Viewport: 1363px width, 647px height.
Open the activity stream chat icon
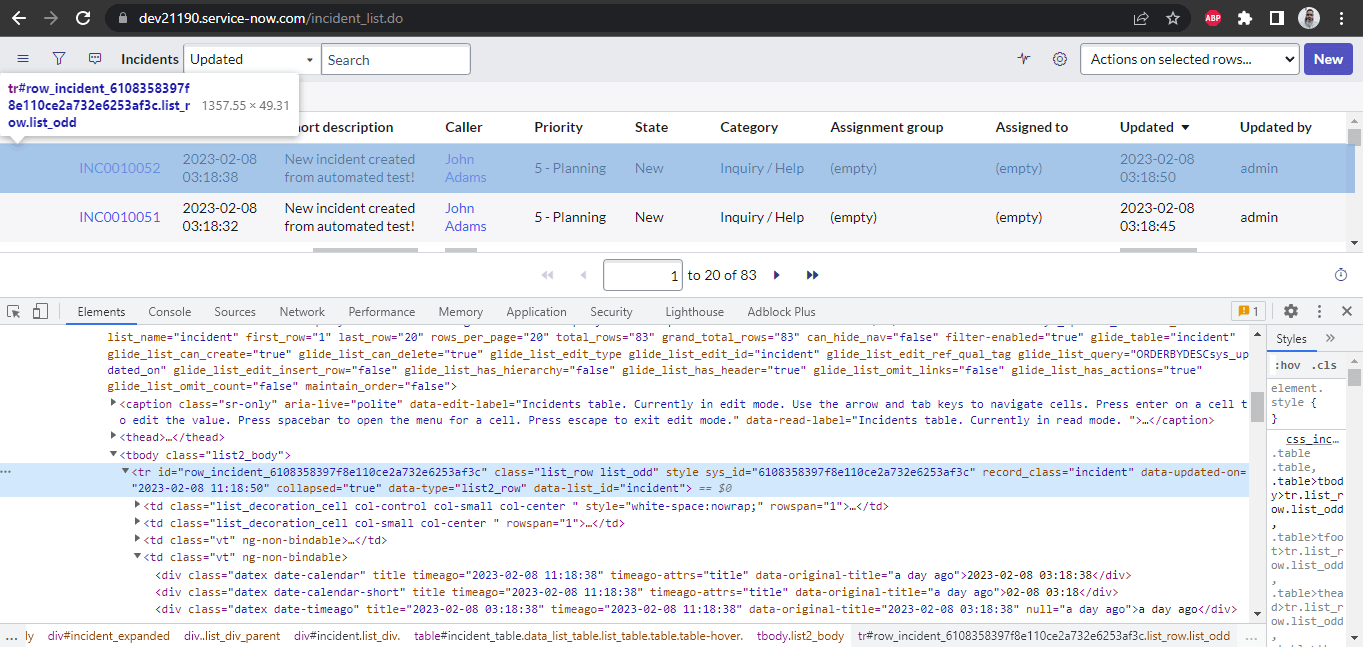coord(95,59)
